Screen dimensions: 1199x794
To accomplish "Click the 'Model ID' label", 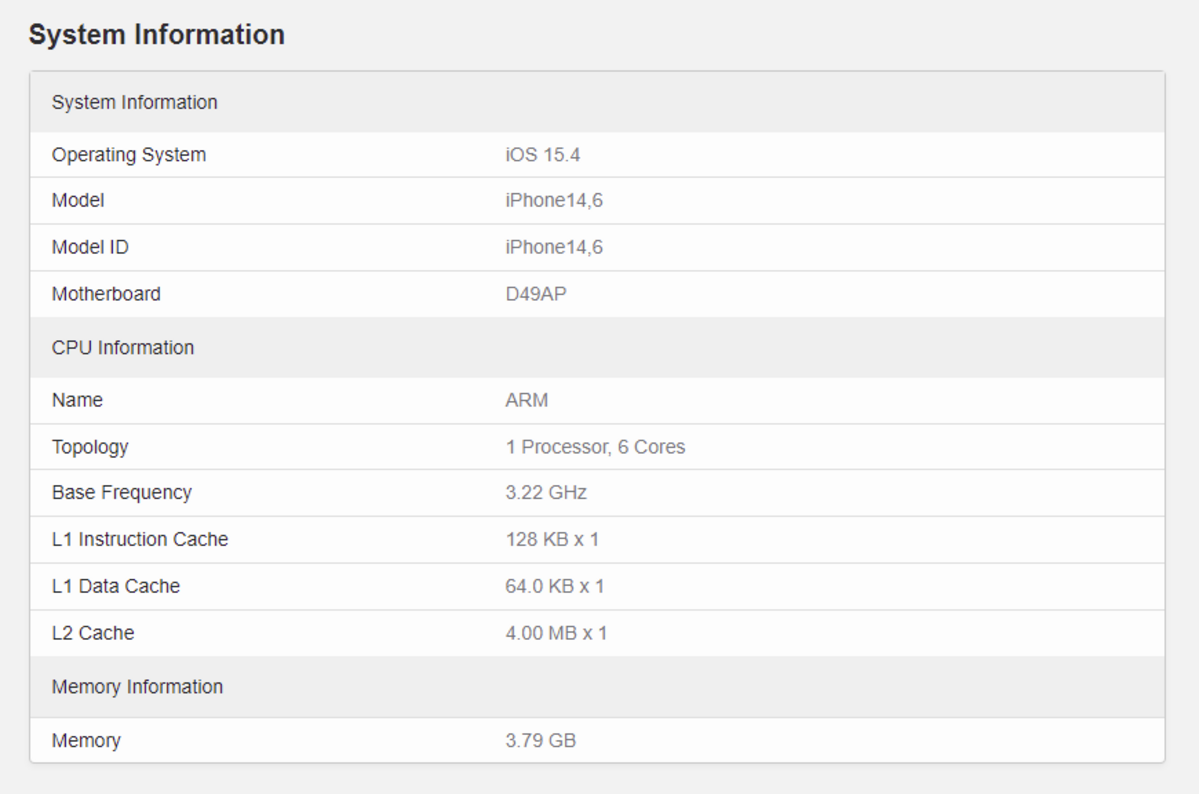I will [x=90, y=247].
